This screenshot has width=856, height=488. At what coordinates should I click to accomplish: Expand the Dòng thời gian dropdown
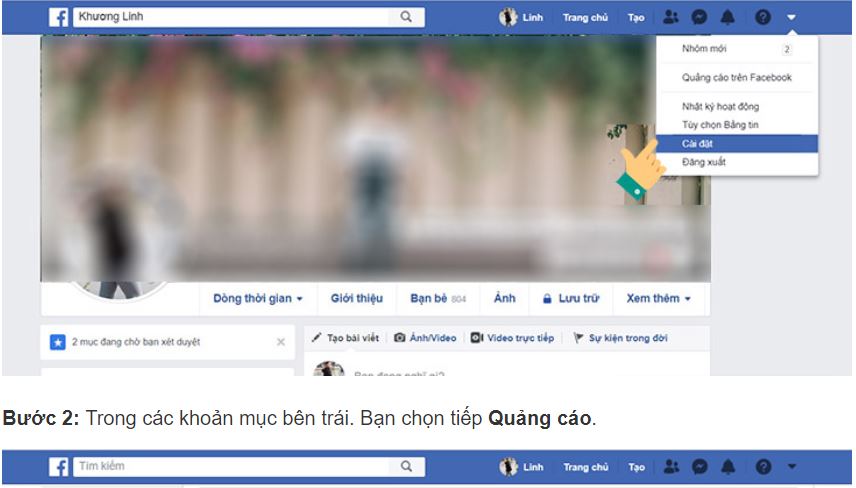258,299
